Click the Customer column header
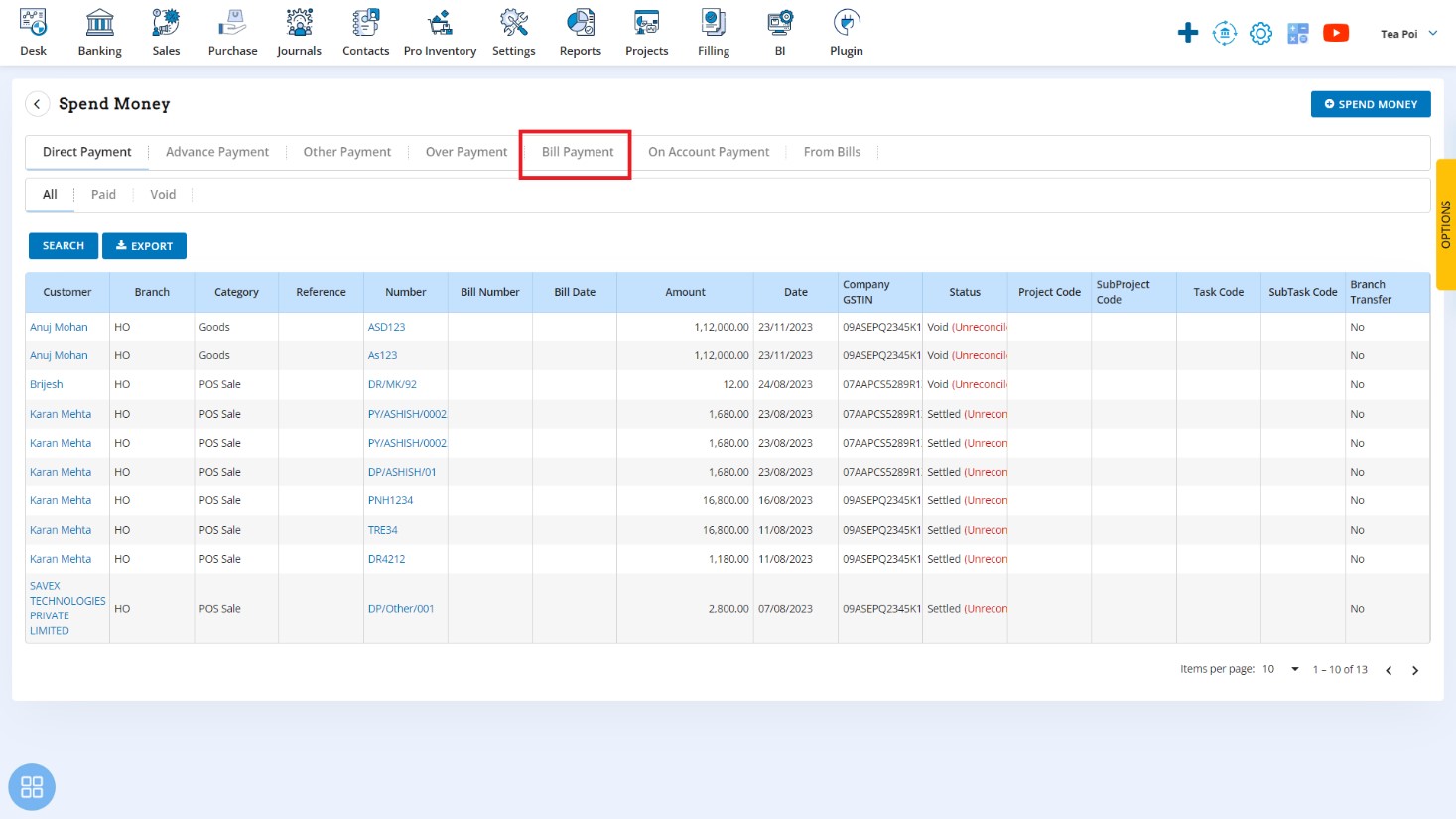 pos(67,292)
